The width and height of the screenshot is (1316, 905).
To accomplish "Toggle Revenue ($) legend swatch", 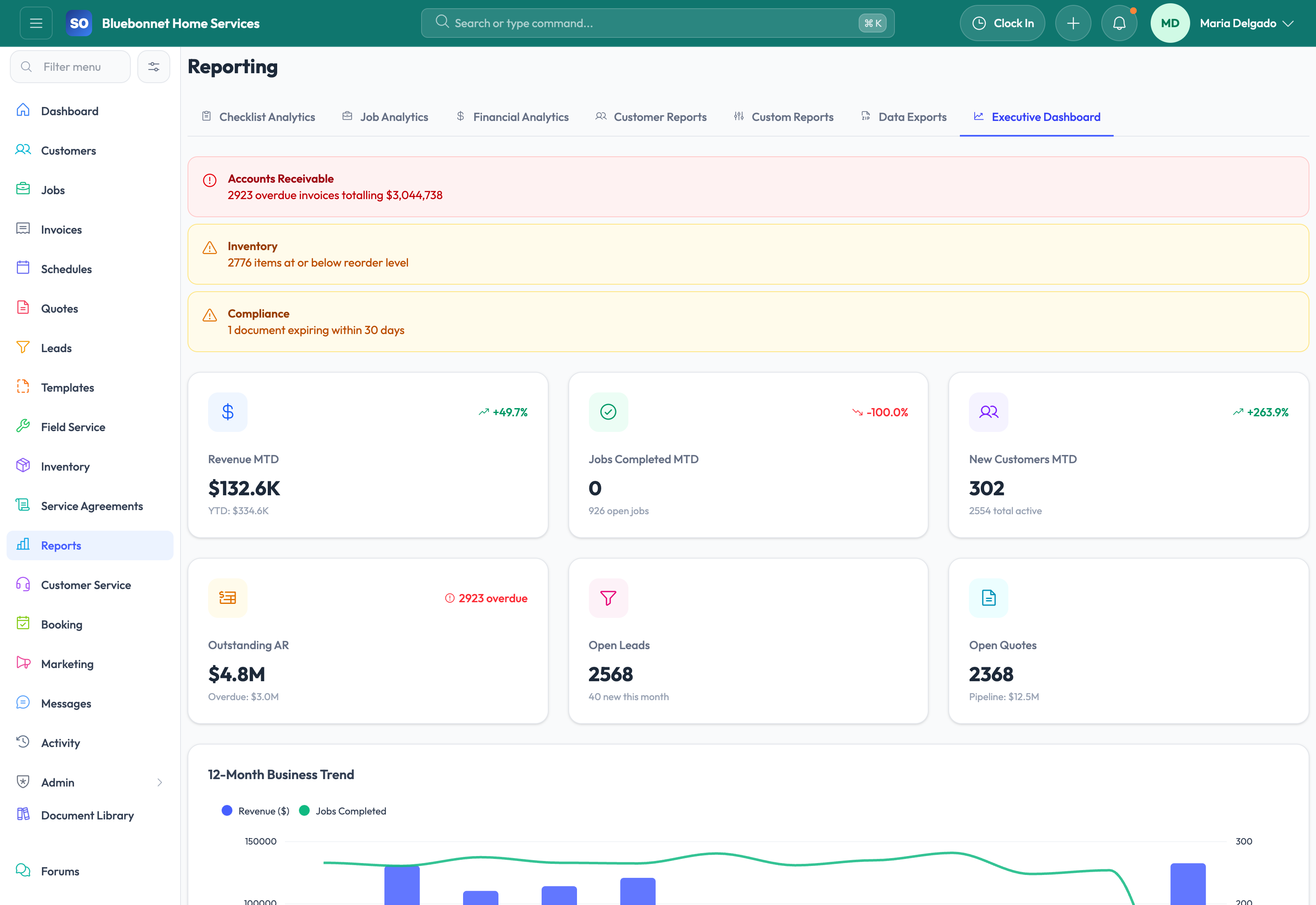I will click(227, 811).
